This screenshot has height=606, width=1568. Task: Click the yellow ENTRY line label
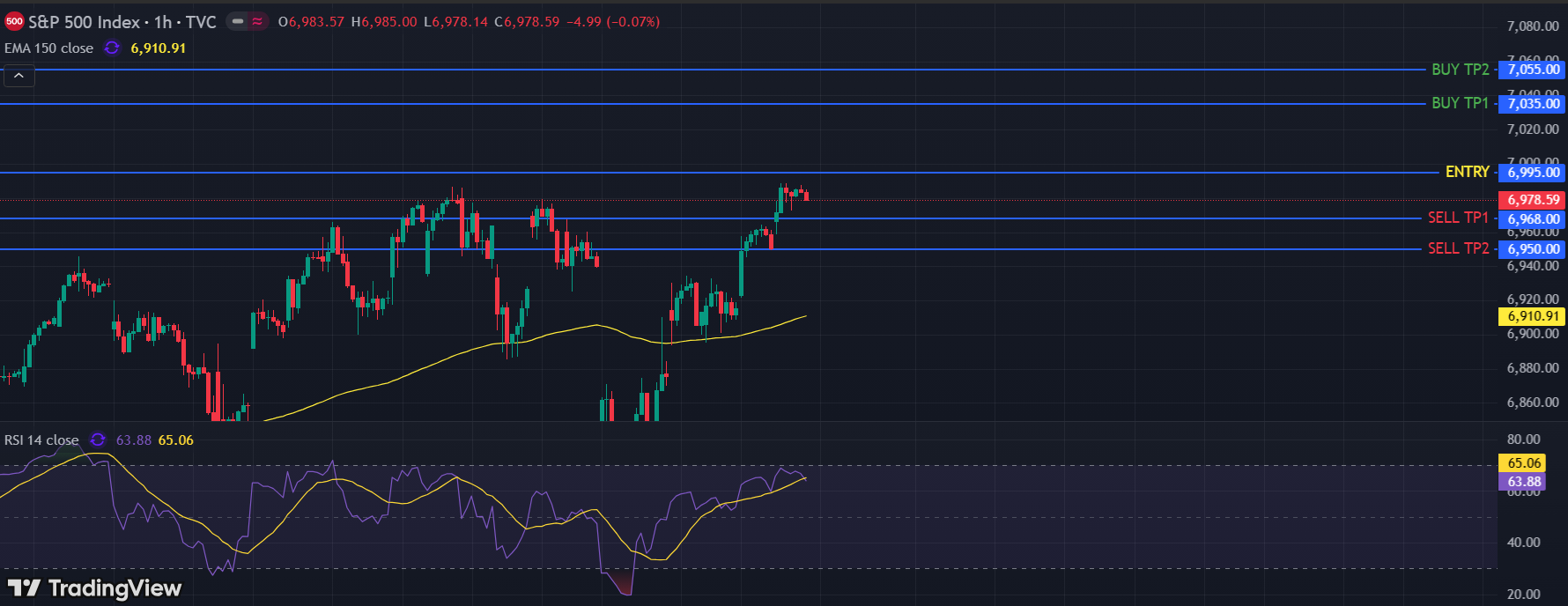pyautogui.click(x=1467, y=172)
